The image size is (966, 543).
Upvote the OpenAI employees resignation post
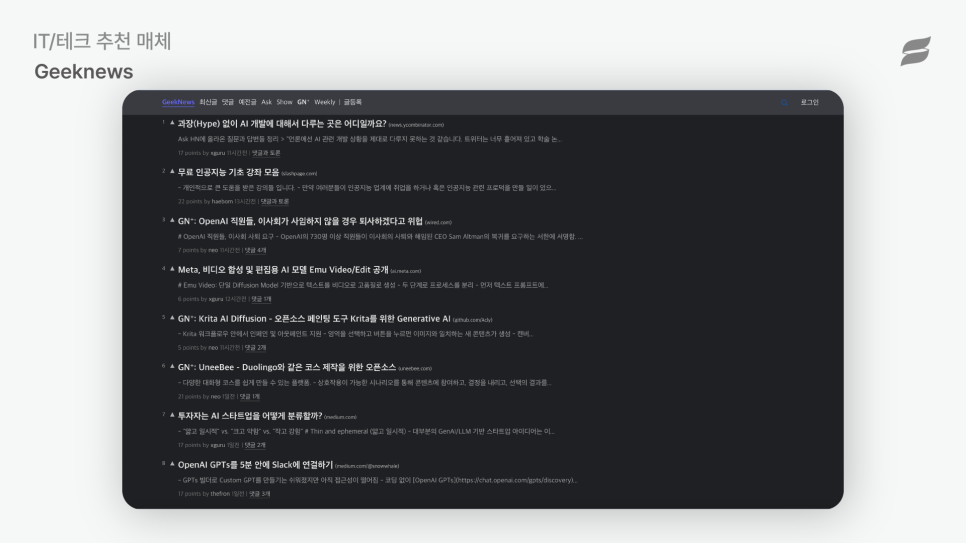[x=172, y=220]
